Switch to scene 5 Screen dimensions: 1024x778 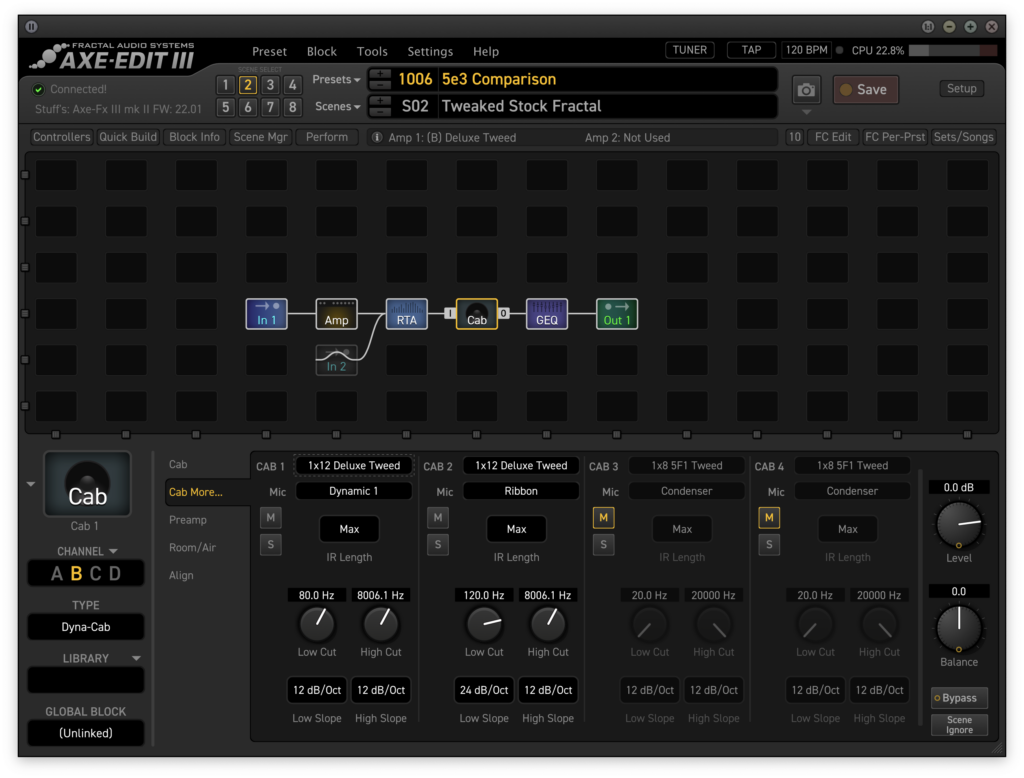tap(225, 107)
